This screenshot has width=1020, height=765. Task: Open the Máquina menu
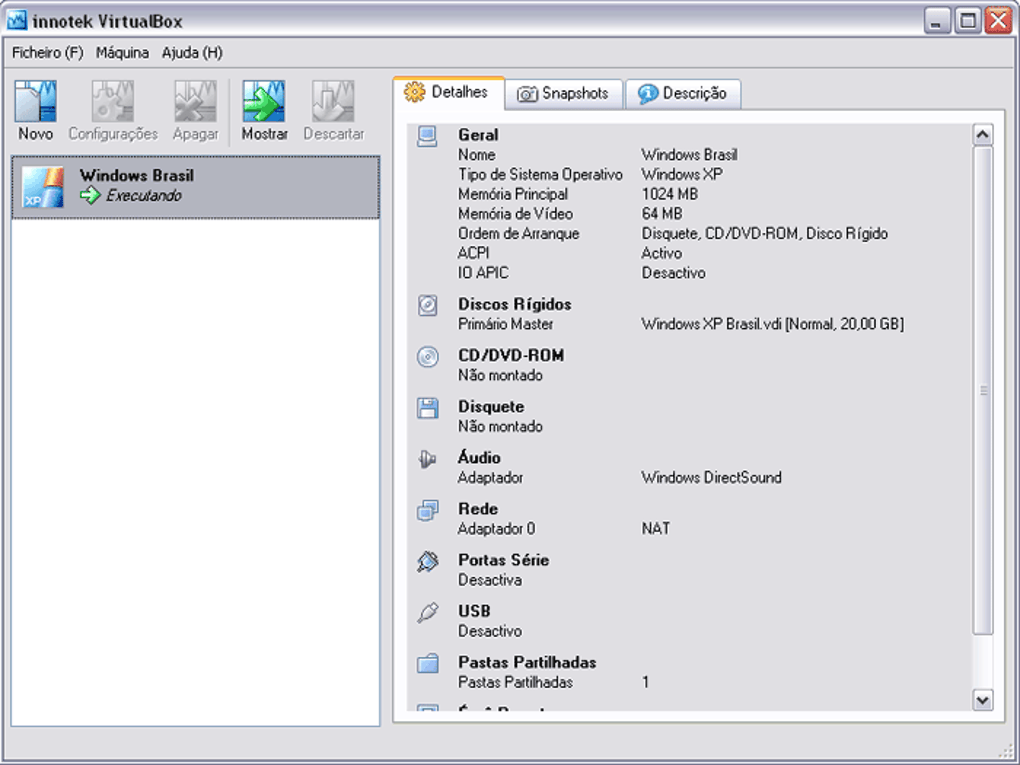122,53
